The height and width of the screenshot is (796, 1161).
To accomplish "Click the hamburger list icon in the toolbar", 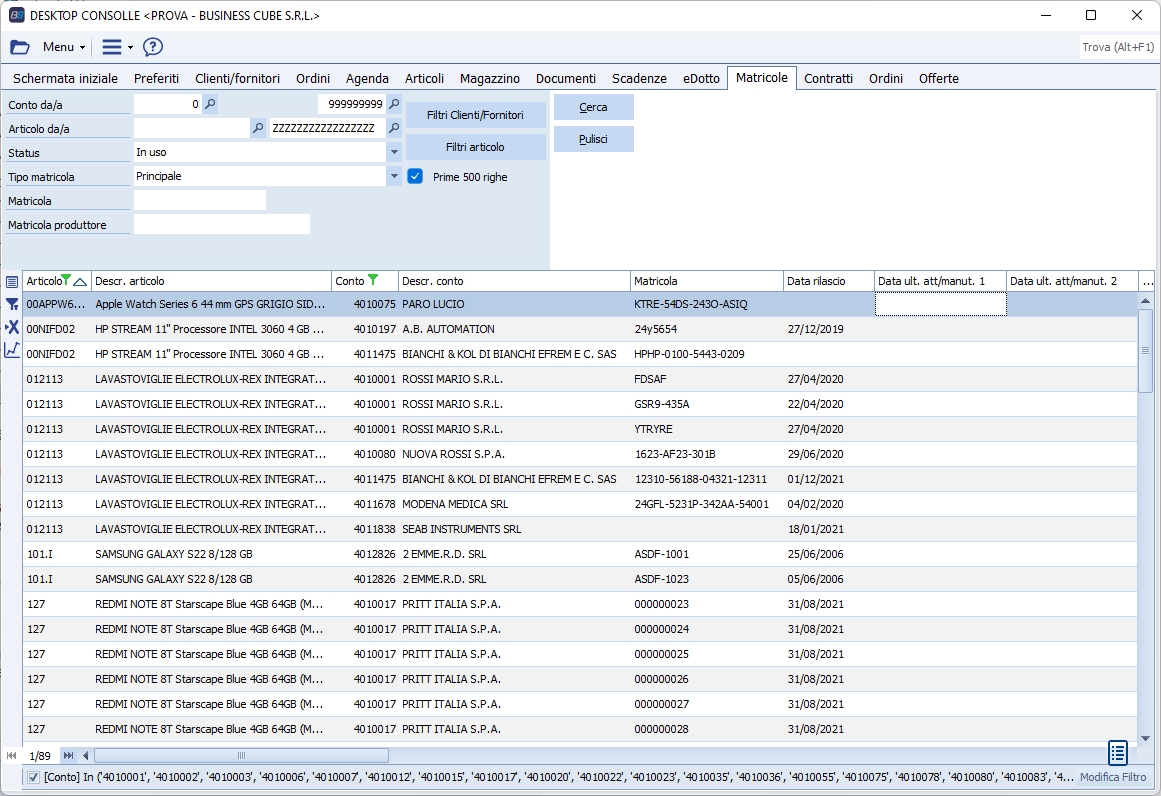I will click(x=112, y=47).
